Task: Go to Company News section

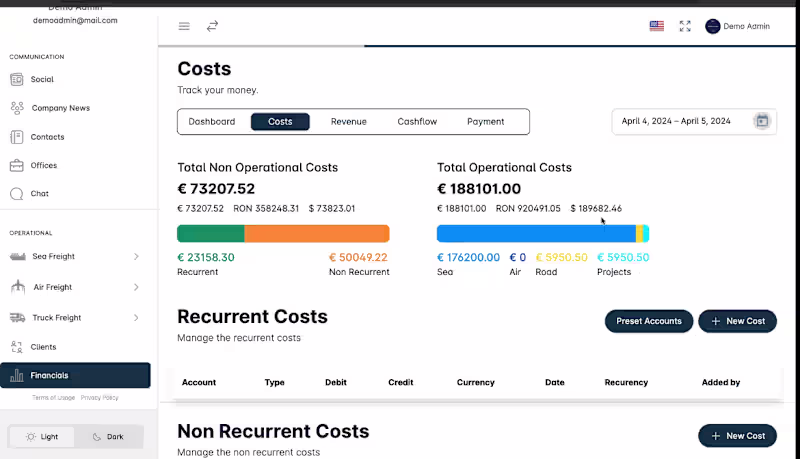Action: [x=60, y=108]
